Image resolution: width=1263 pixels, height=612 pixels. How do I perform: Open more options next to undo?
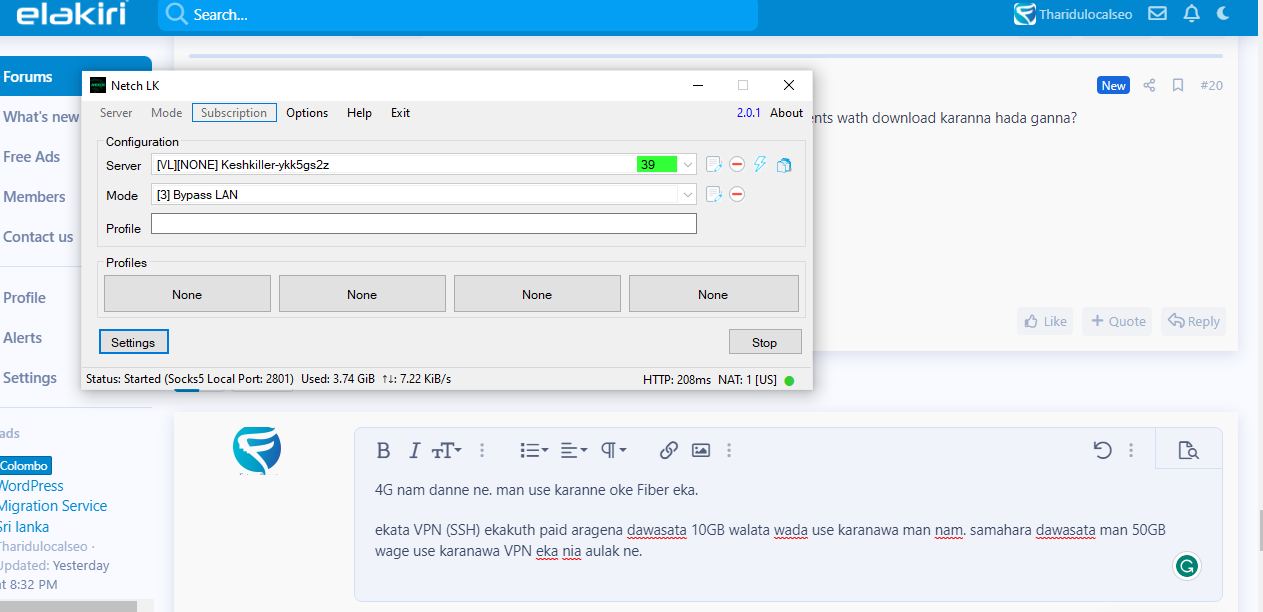coord(1131,451)
